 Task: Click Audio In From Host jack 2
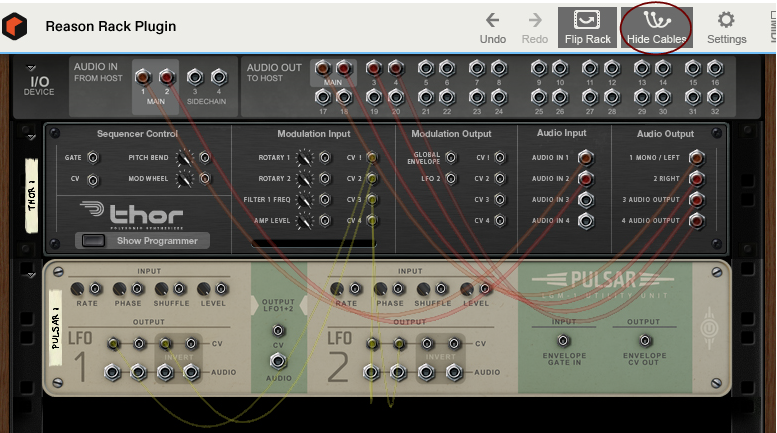pos(166,77)
